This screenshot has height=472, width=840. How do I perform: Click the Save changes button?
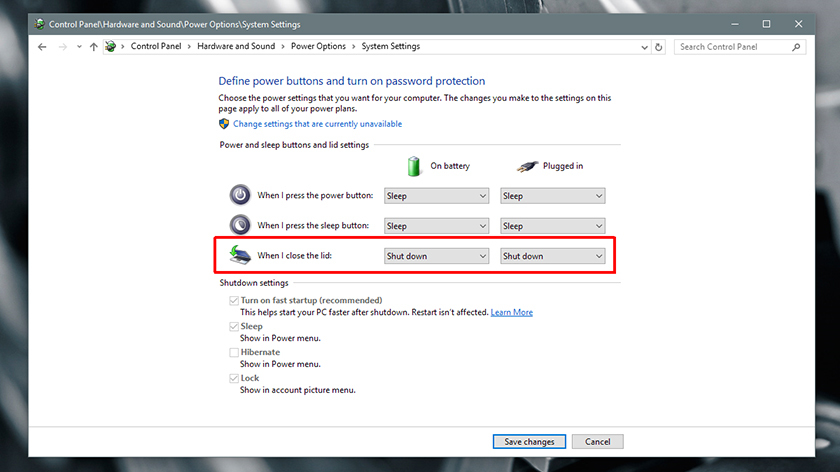tap(530, 441)
